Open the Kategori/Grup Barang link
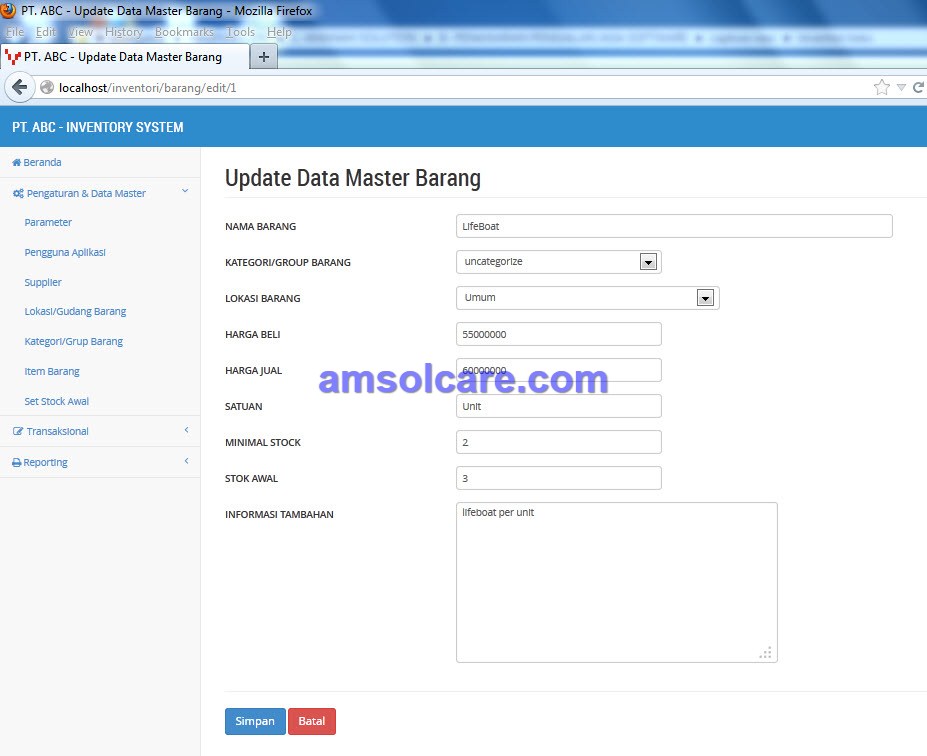The width and height of the screenshot is (927, 756). point(73,342)
